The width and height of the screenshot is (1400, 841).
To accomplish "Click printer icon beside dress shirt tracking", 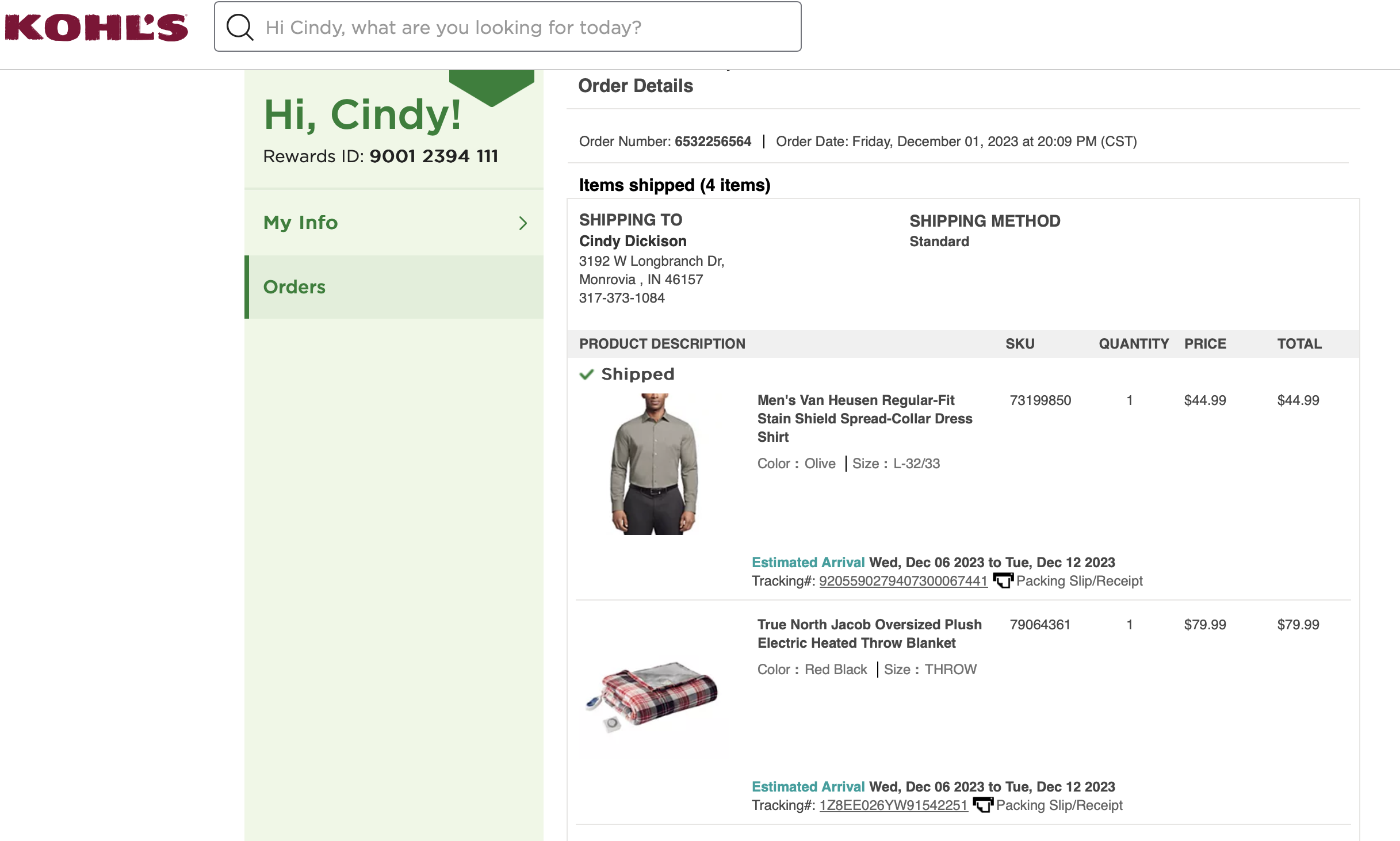I will (x=1003, y=580).
